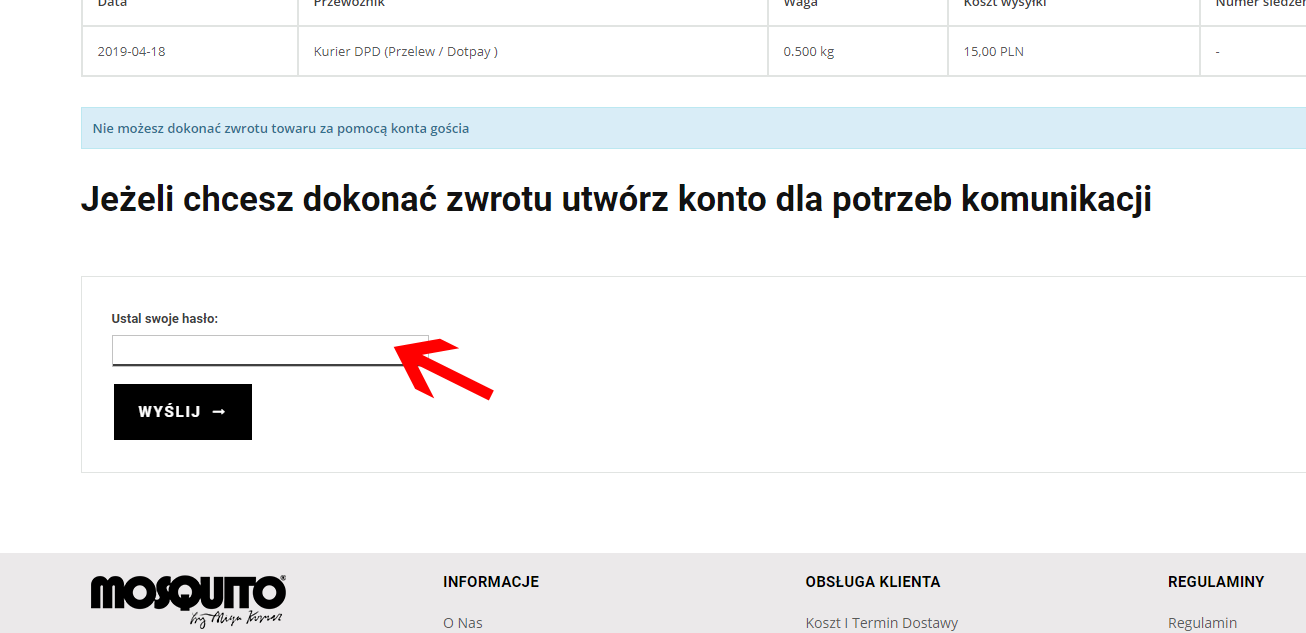Click the REGULAMINY footer heading
The height and width of the screenshot is (633, 1306).
click(1215, 582)
